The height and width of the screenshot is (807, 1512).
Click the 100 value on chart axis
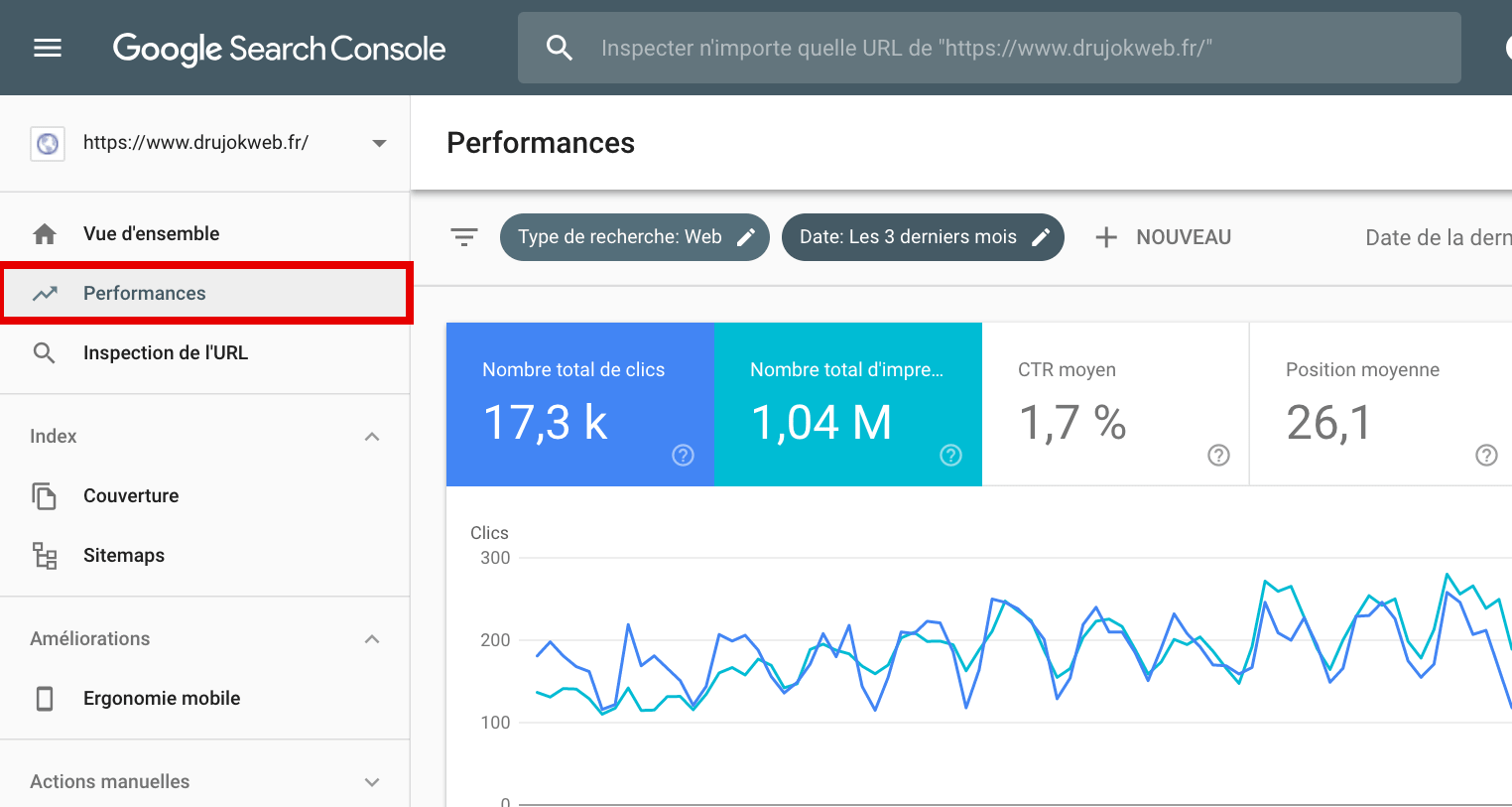click(x=495, y=723)
